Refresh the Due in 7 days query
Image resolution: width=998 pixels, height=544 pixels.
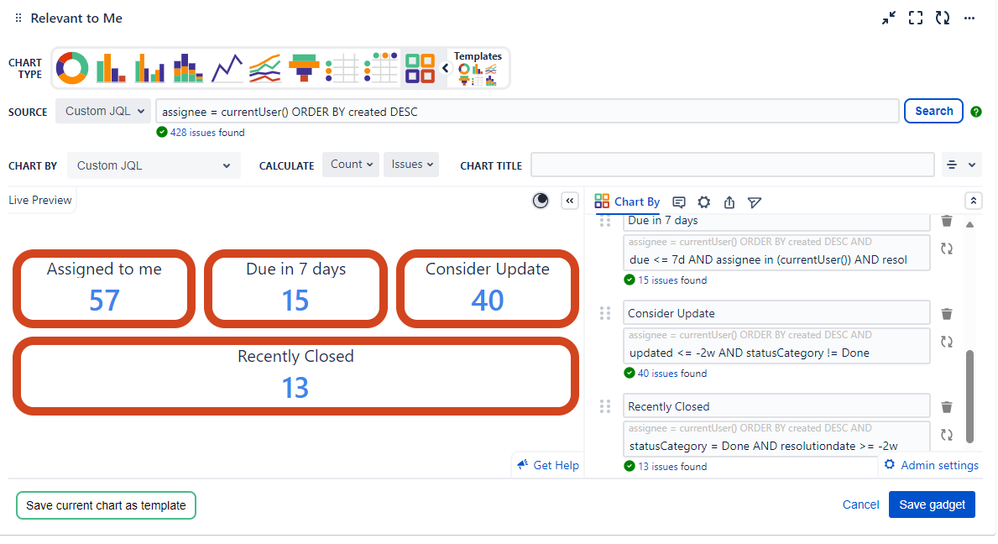coord(946,249)
